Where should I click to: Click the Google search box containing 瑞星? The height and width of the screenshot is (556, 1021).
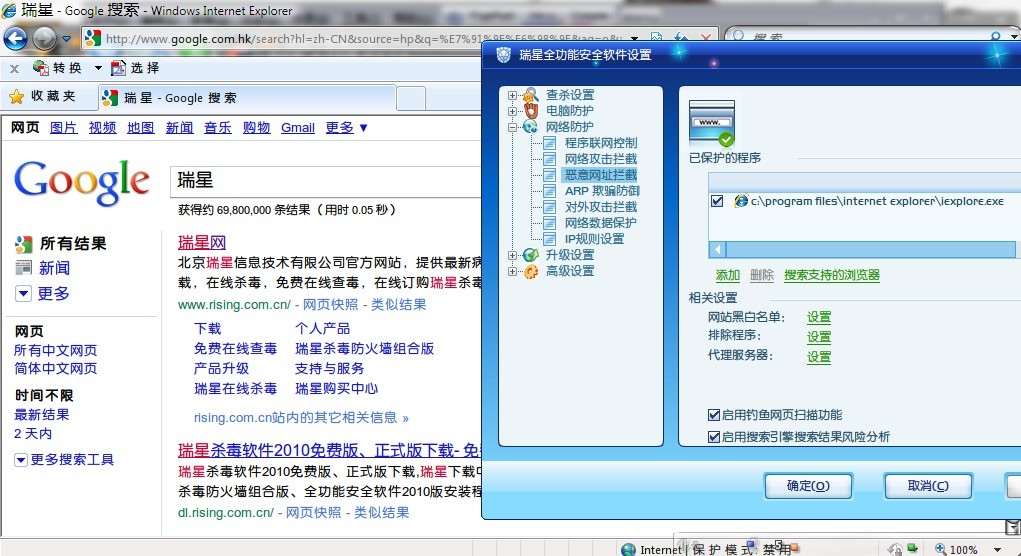[x=326, y=181]
